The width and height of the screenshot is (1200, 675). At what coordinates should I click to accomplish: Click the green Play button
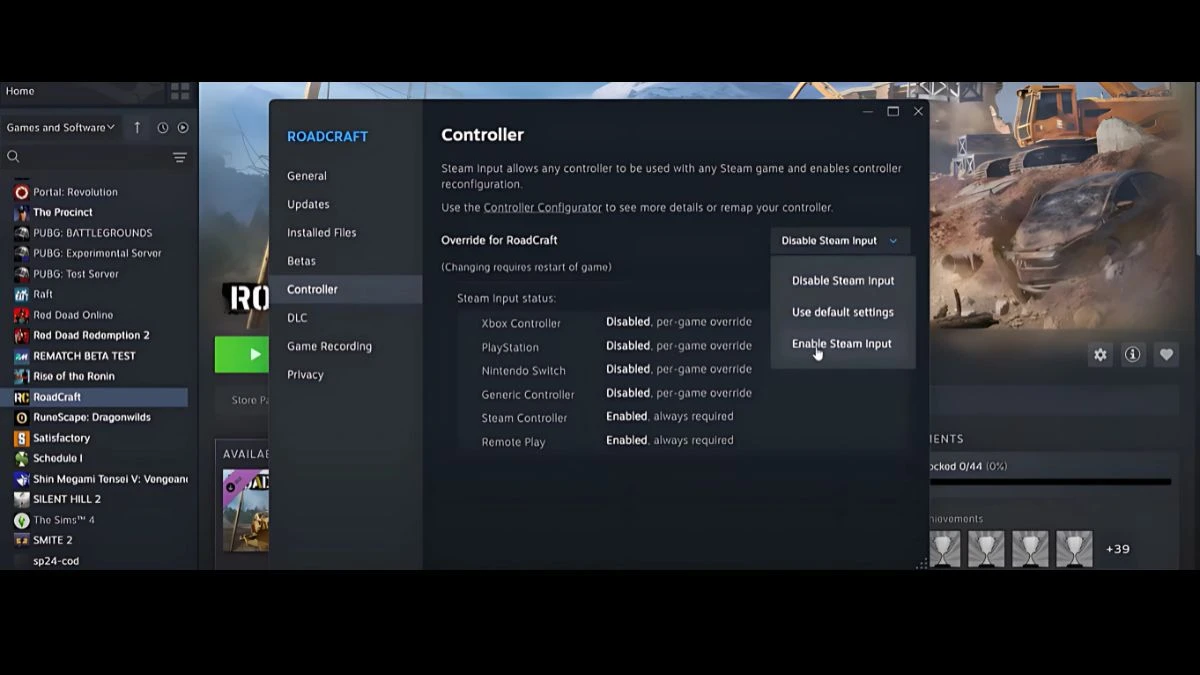(242, 354)
